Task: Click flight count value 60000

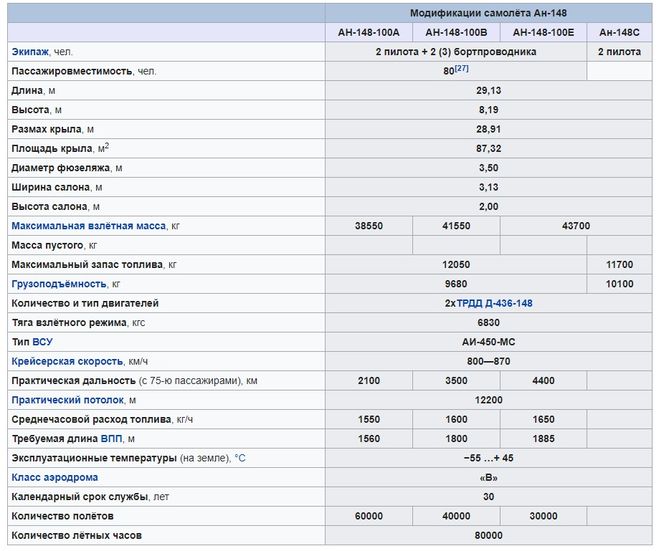Action: 369,516
